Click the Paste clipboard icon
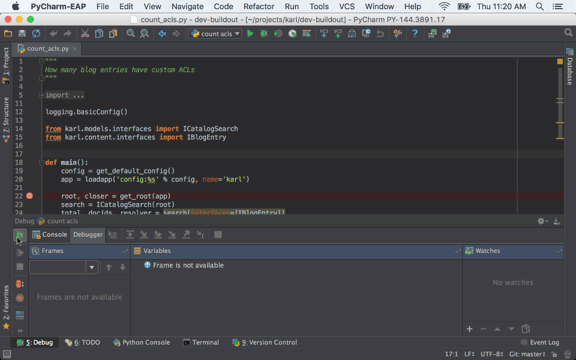576x360 pixels. pyautogui.click(x=113, y=34)
